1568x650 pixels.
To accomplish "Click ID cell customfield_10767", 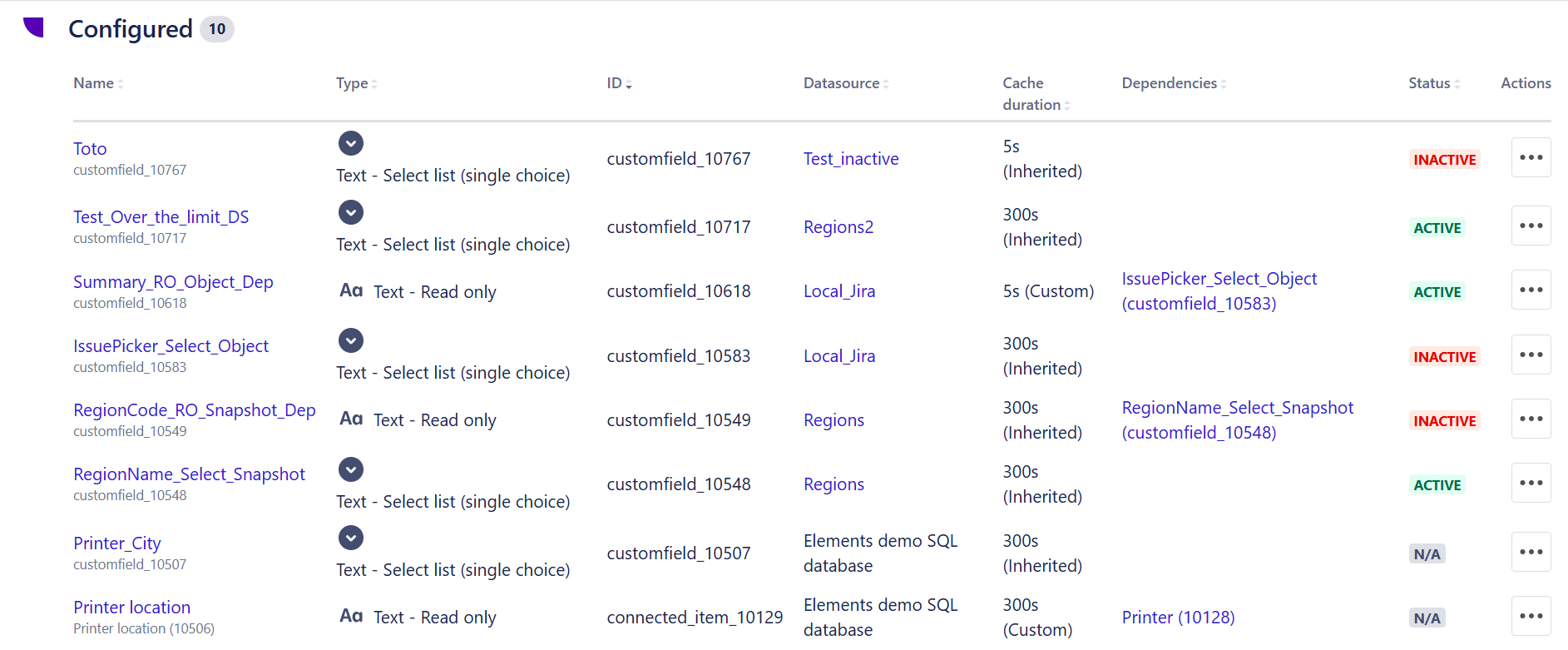I will click(679, 159).
